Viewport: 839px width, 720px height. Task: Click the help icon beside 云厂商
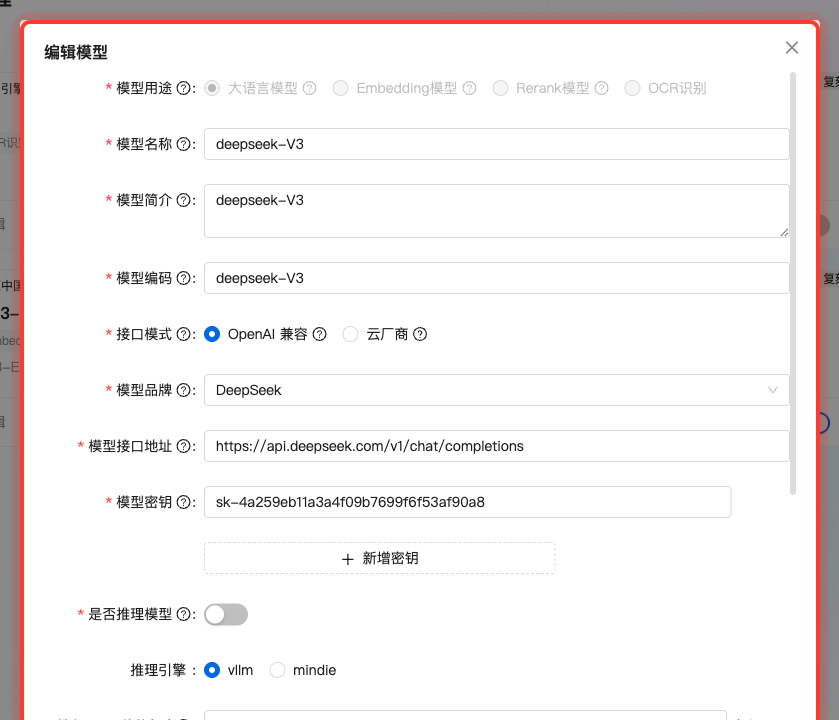tap(419, 334)
